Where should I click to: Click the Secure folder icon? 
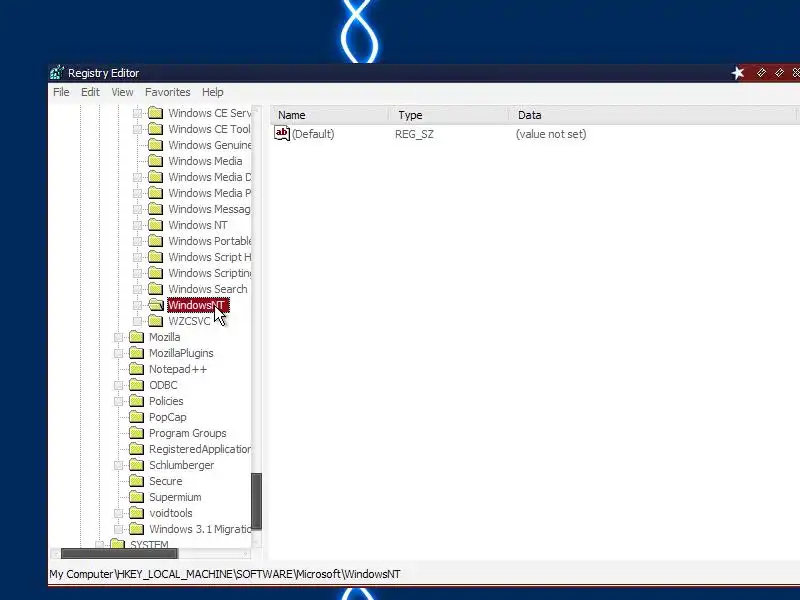tap(136, 481)
